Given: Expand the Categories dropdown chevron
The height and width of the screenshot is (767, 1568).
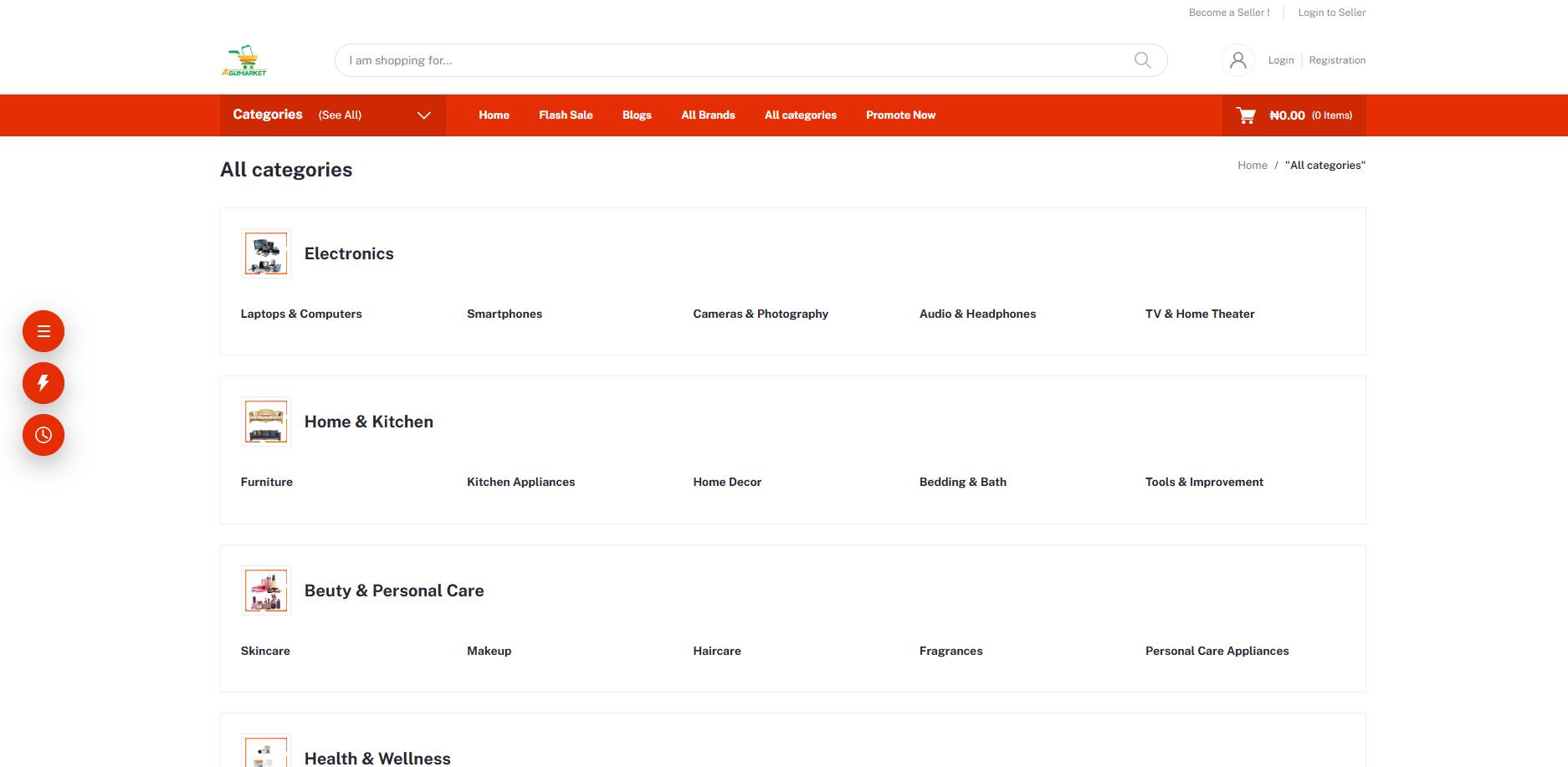Looking at the screenshot, I should coord(424,115).
